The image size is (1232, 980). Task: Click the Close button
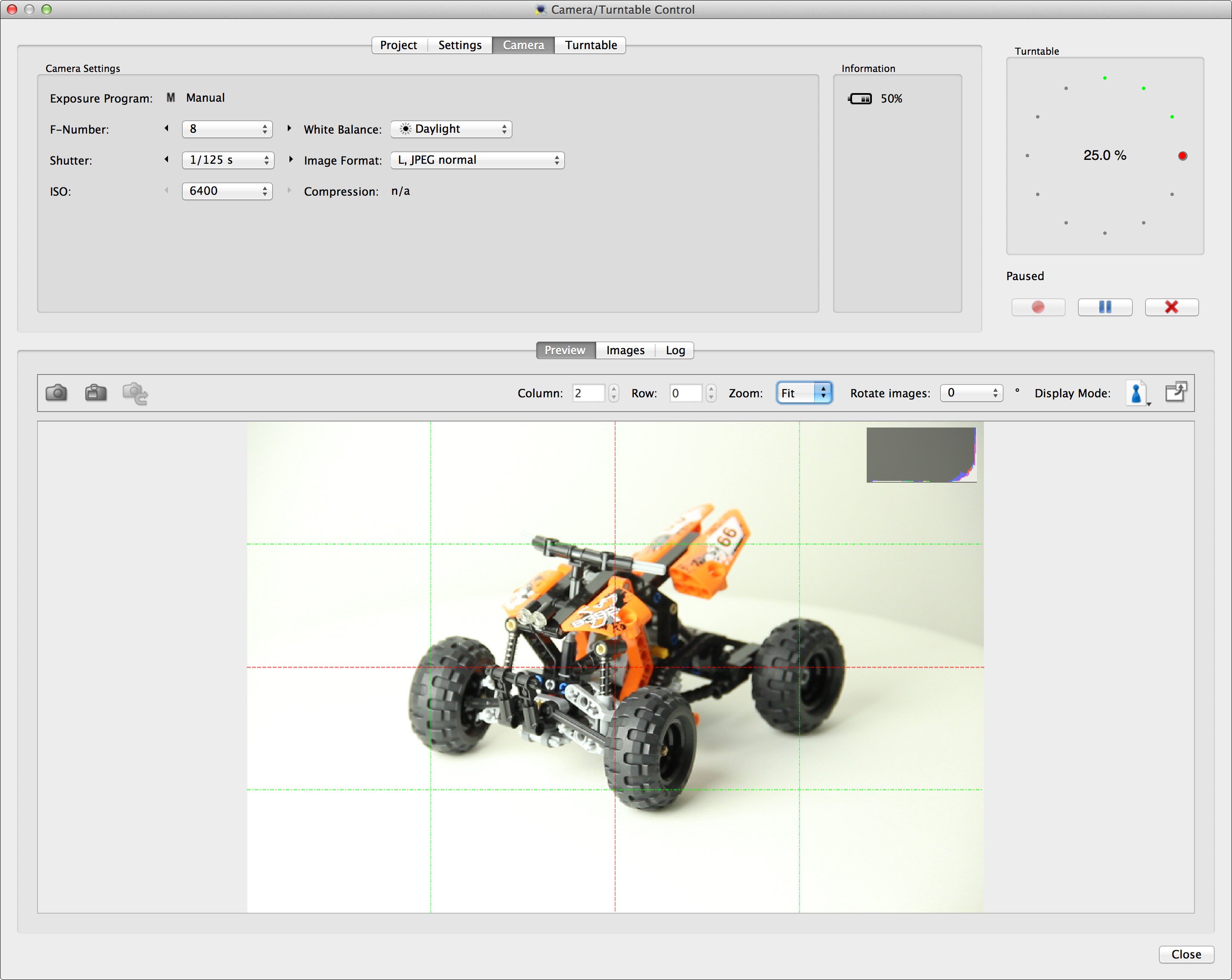[1186, 954]
